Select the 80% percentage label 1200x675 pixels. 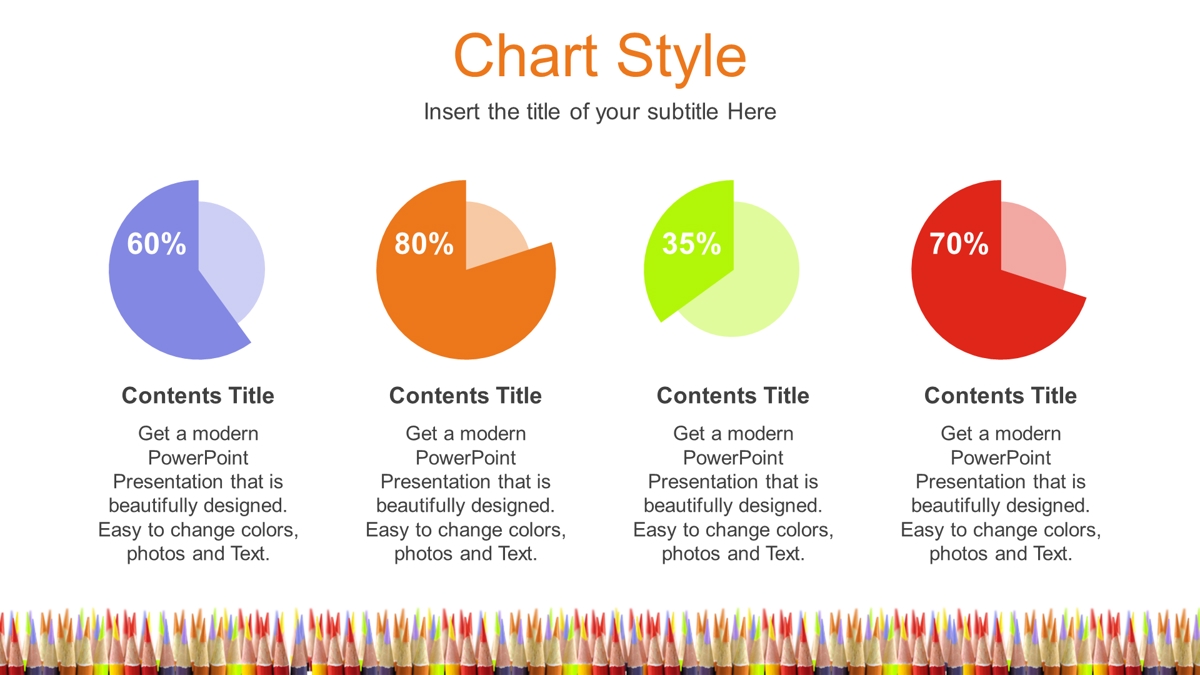click(424, 244)
